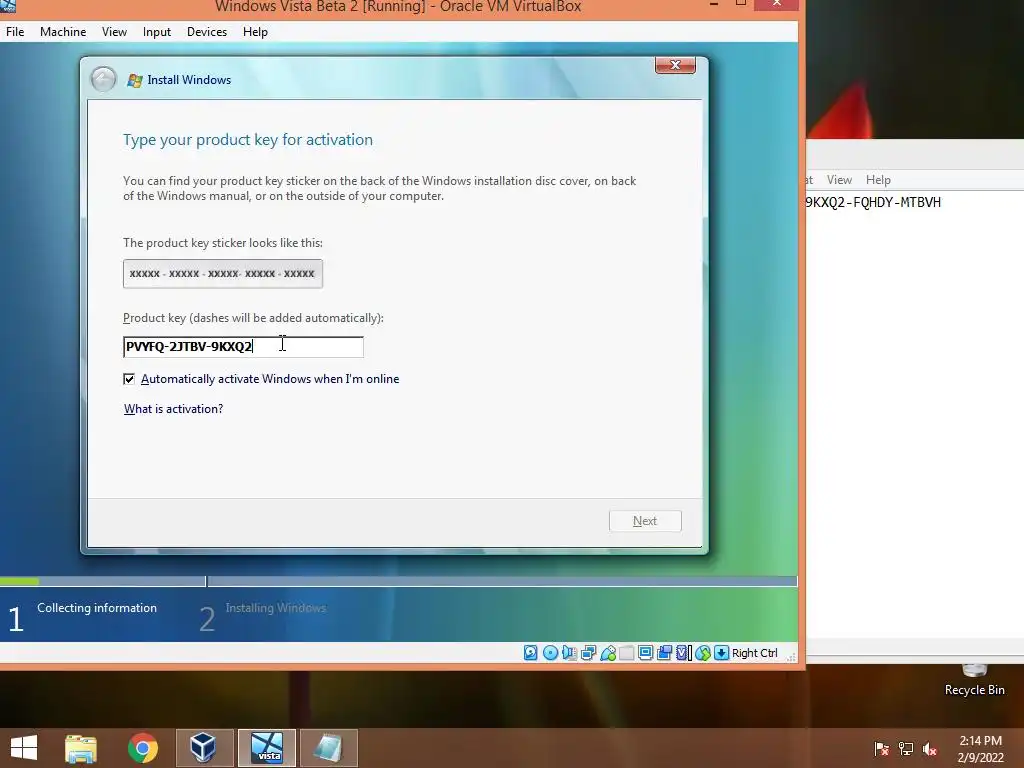The height and width of the screenshot is (768, 1024).
Task: Click the sample product key sticker image
Action: click(x=223, y=274)
